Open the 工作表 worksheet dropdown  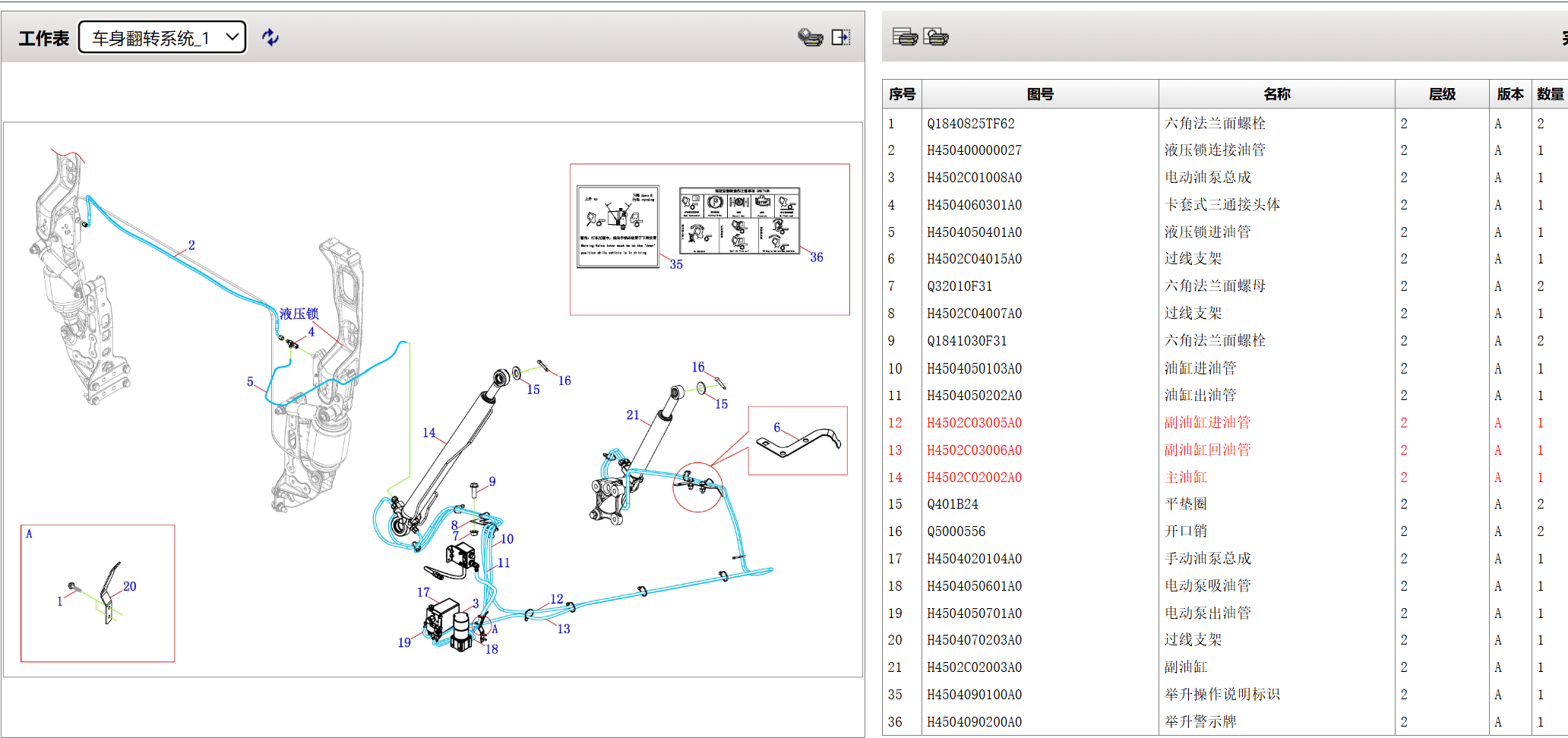coord(162,37)
